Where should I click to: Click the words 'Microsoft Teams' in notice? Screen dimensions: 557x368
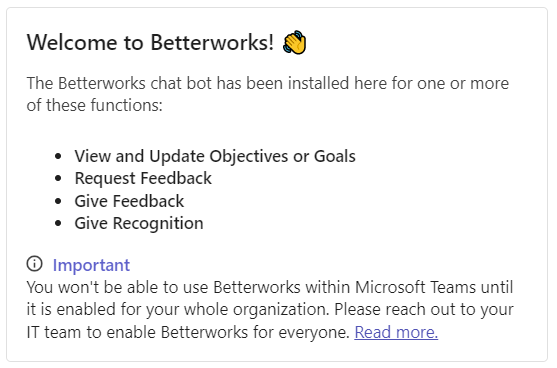[415, 287]
